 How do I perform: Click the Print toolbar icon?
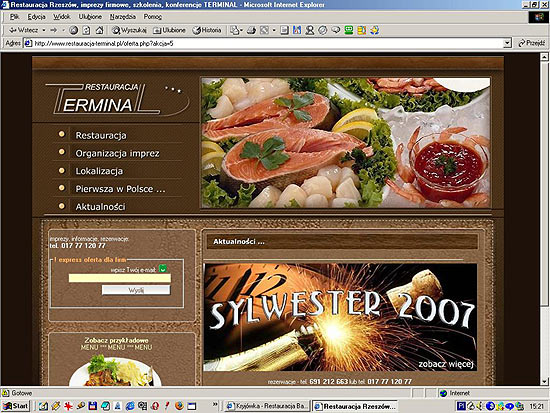tap(251, 30)
